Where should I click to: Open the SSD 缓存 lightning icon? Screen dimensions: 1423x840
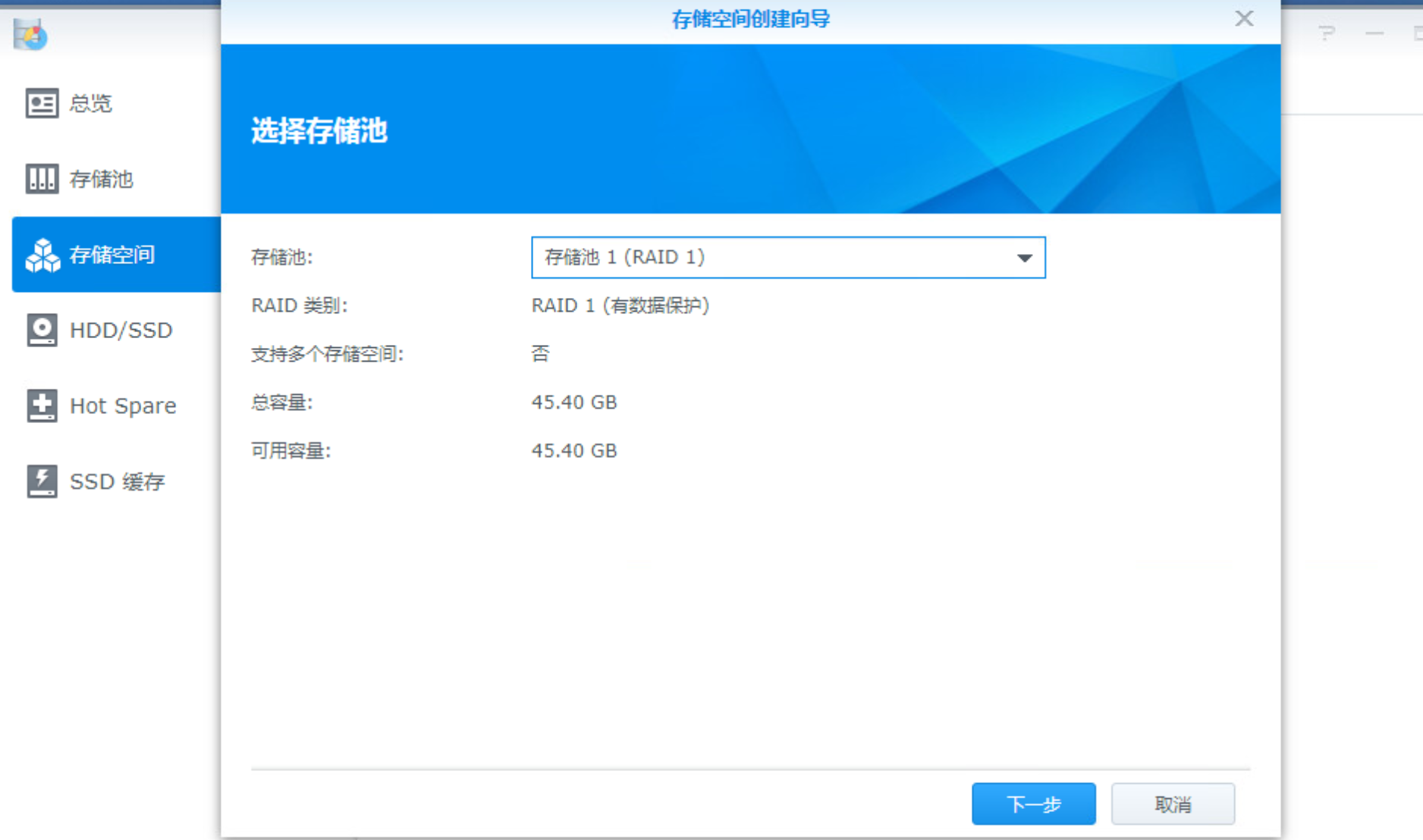pos(42,481)
